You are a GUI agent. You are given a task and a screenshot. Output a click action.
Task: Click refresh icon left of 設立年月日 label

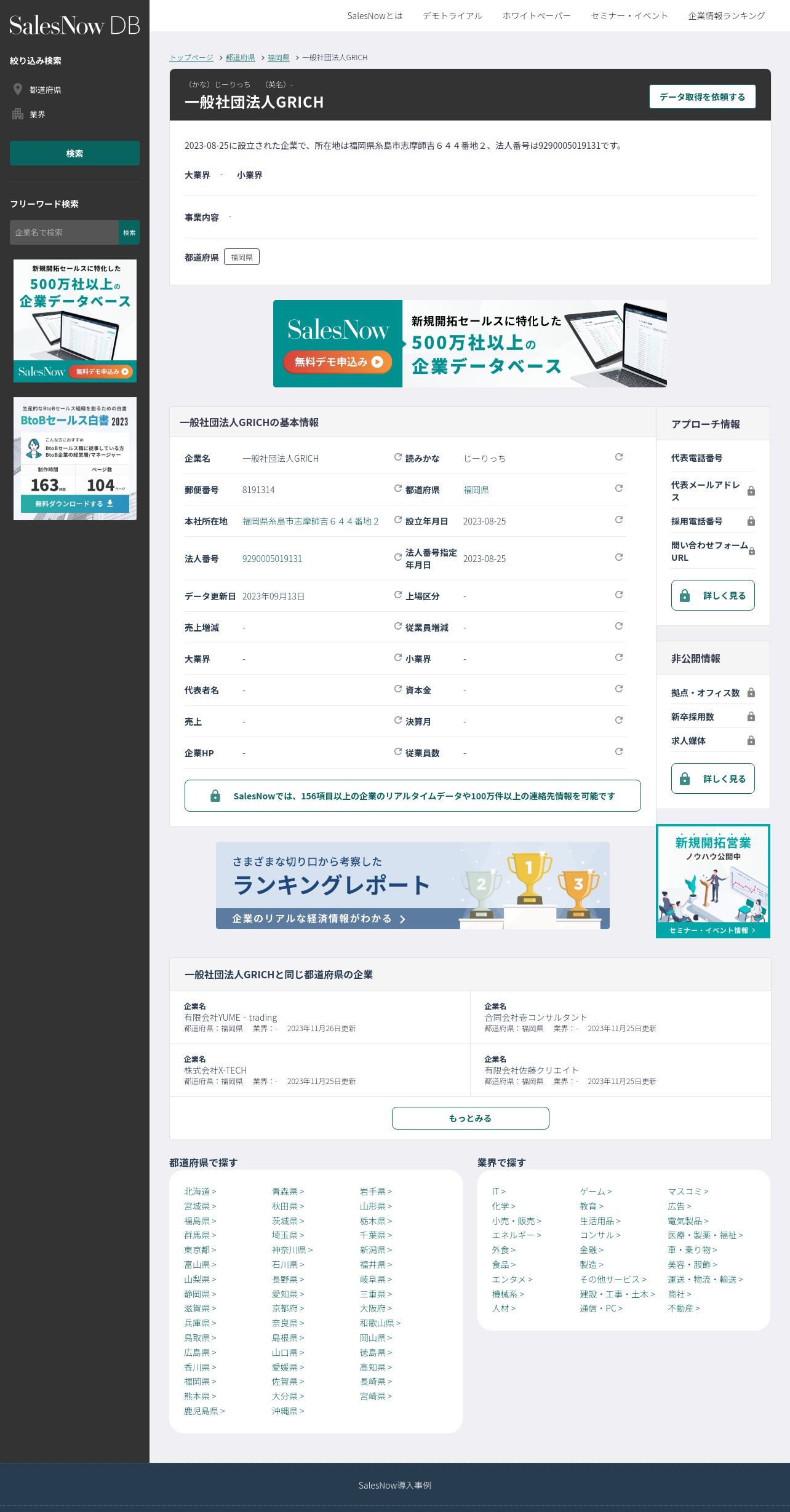tap(398, 520)
